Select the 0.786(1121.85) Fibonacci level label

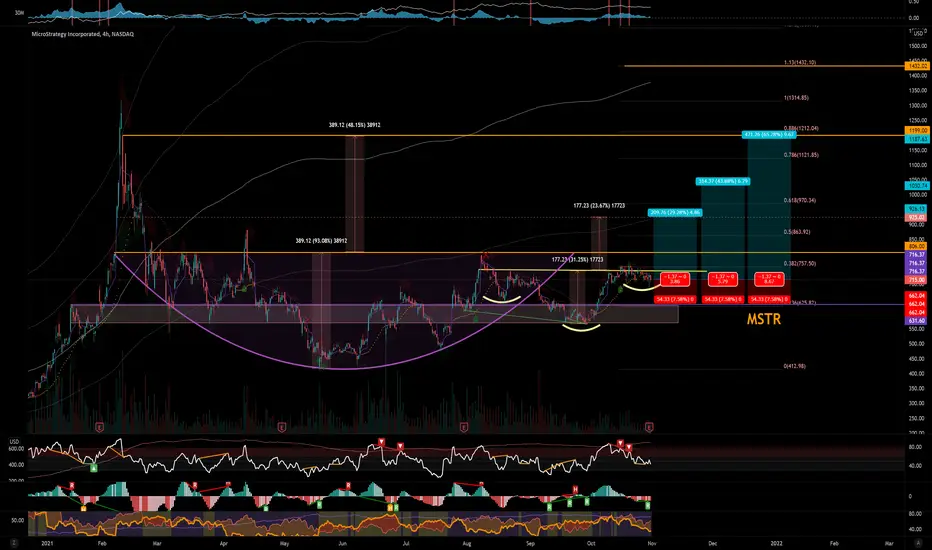pos(801,155)
